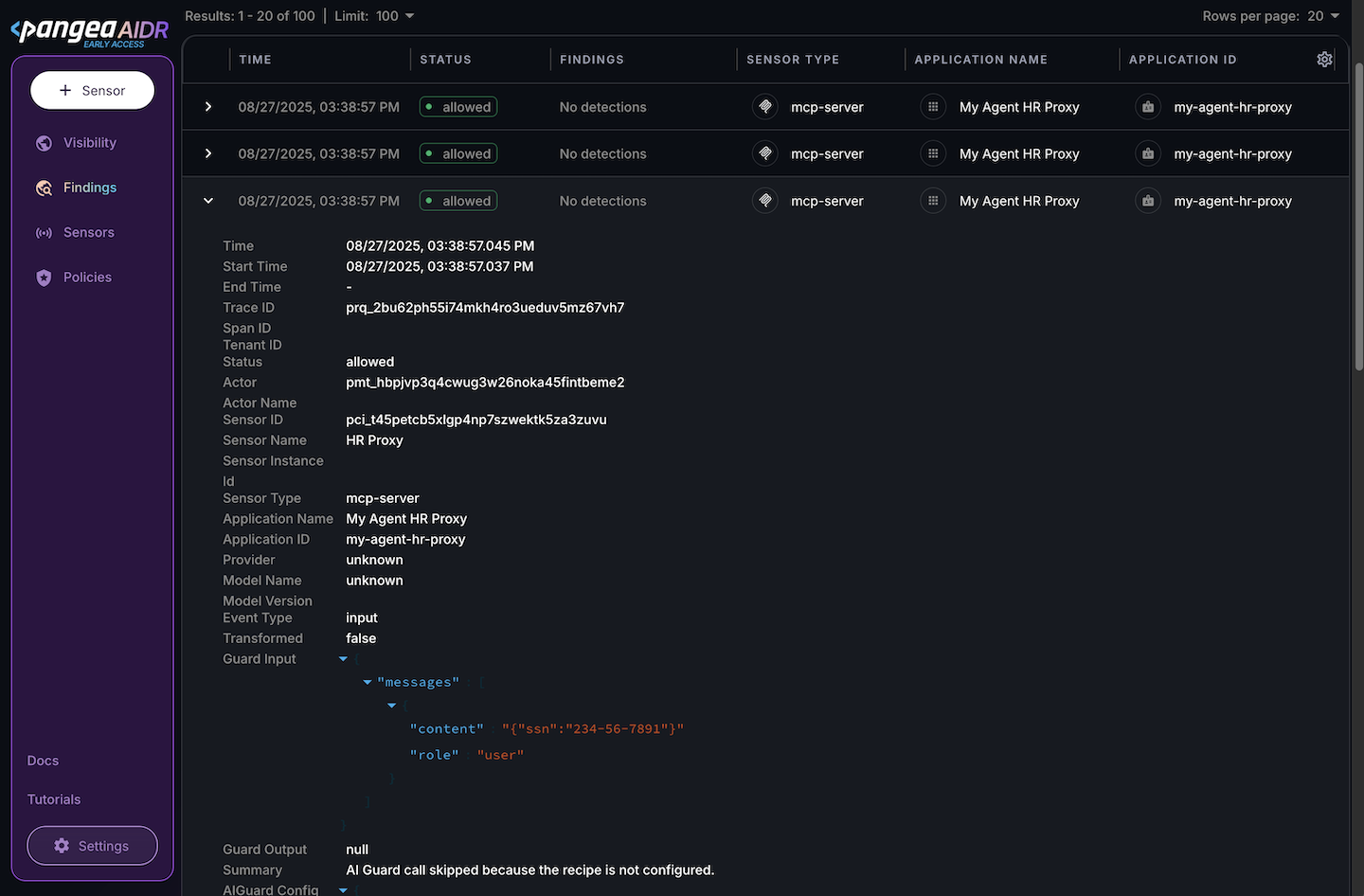Open the Tutorials link
This screenshot has height=896, width=1364.
coord(54,799)
